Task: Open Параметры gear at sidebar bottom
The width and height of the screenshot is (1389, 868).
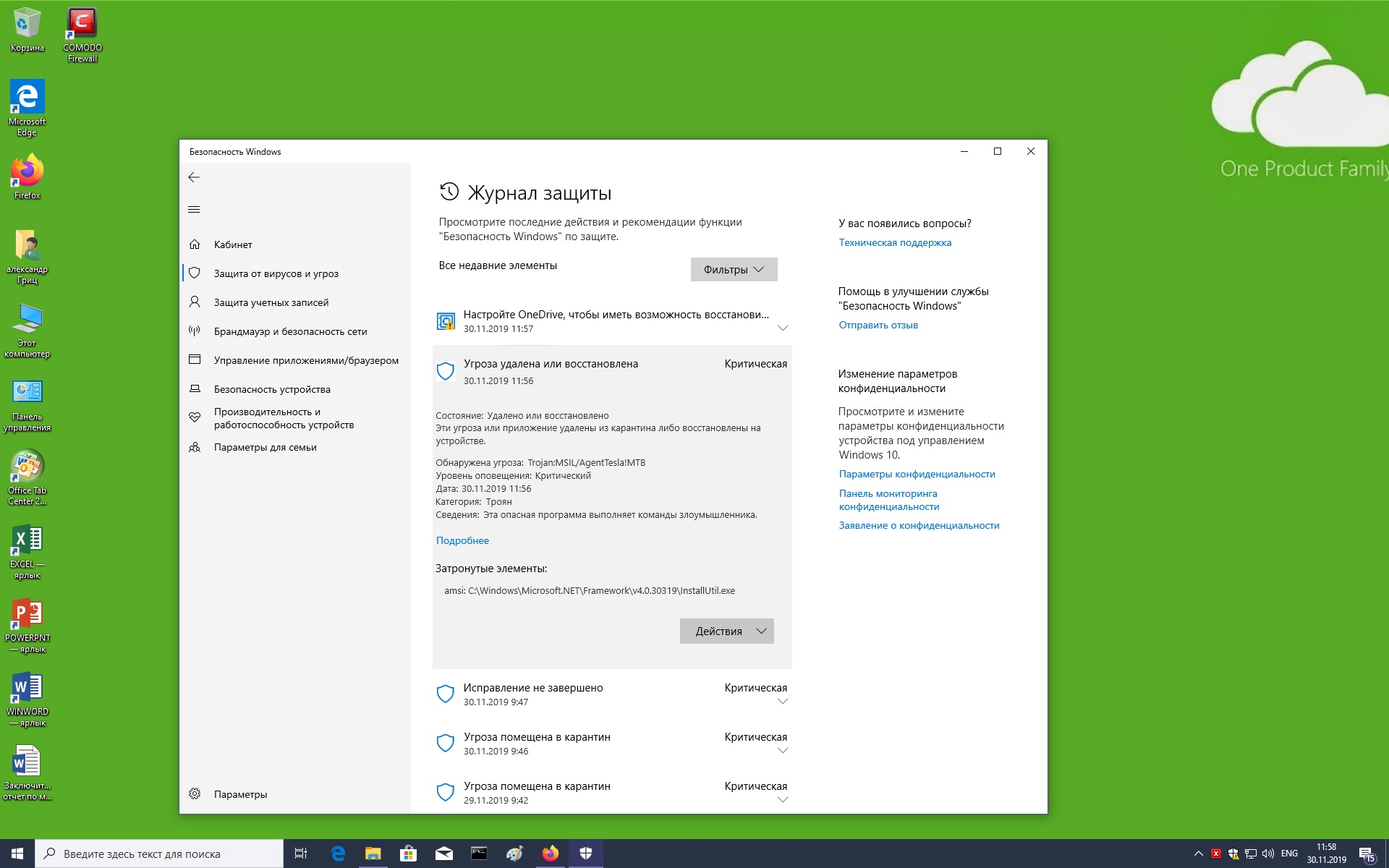Action: tap(240, 794)
